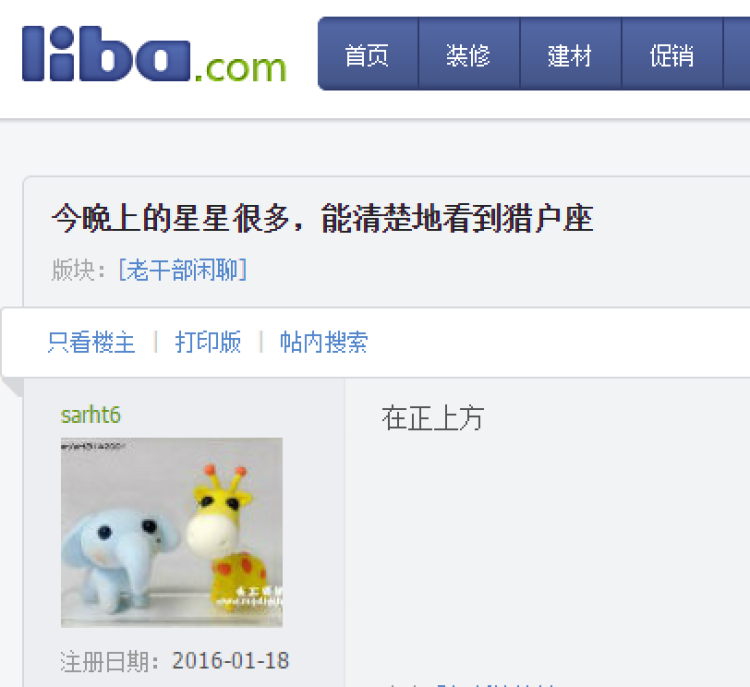Image resolution: width=750 pixels, height=687 pixels.
Task: Click the liba.com logo
Action: point(154,55)
